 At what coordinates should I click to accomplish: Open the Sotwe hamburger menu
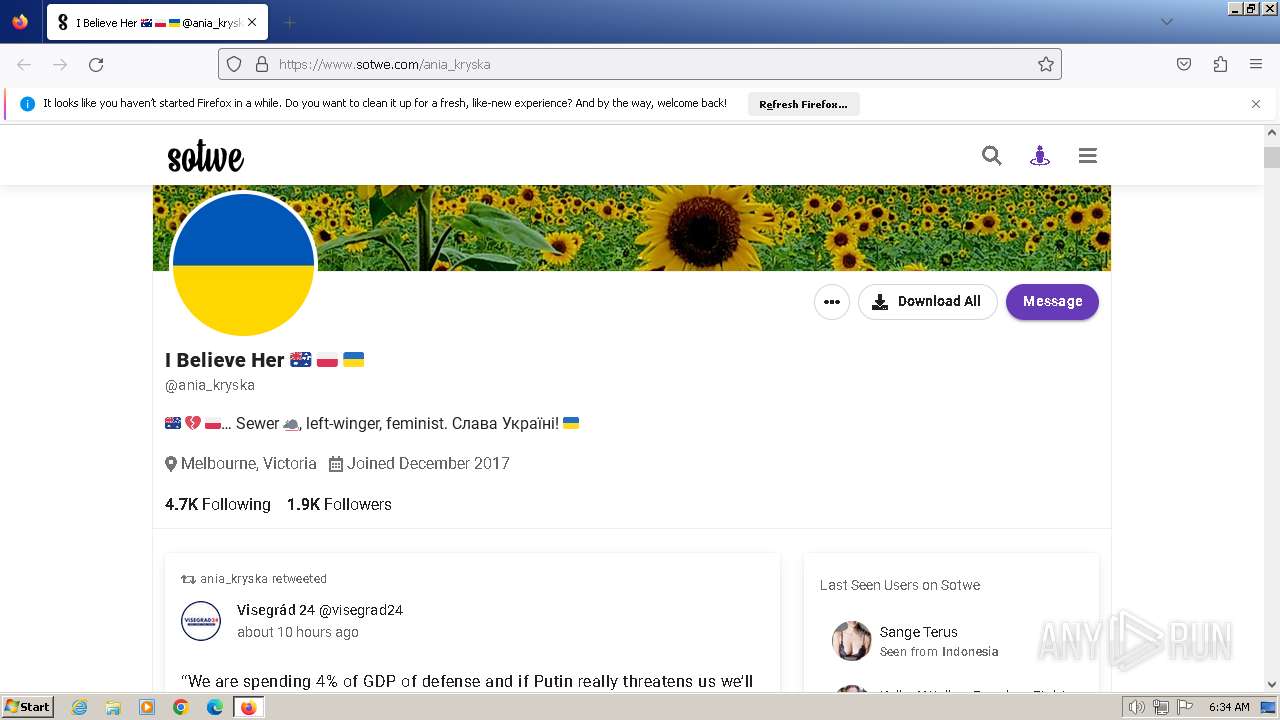tap(1088, 155)
